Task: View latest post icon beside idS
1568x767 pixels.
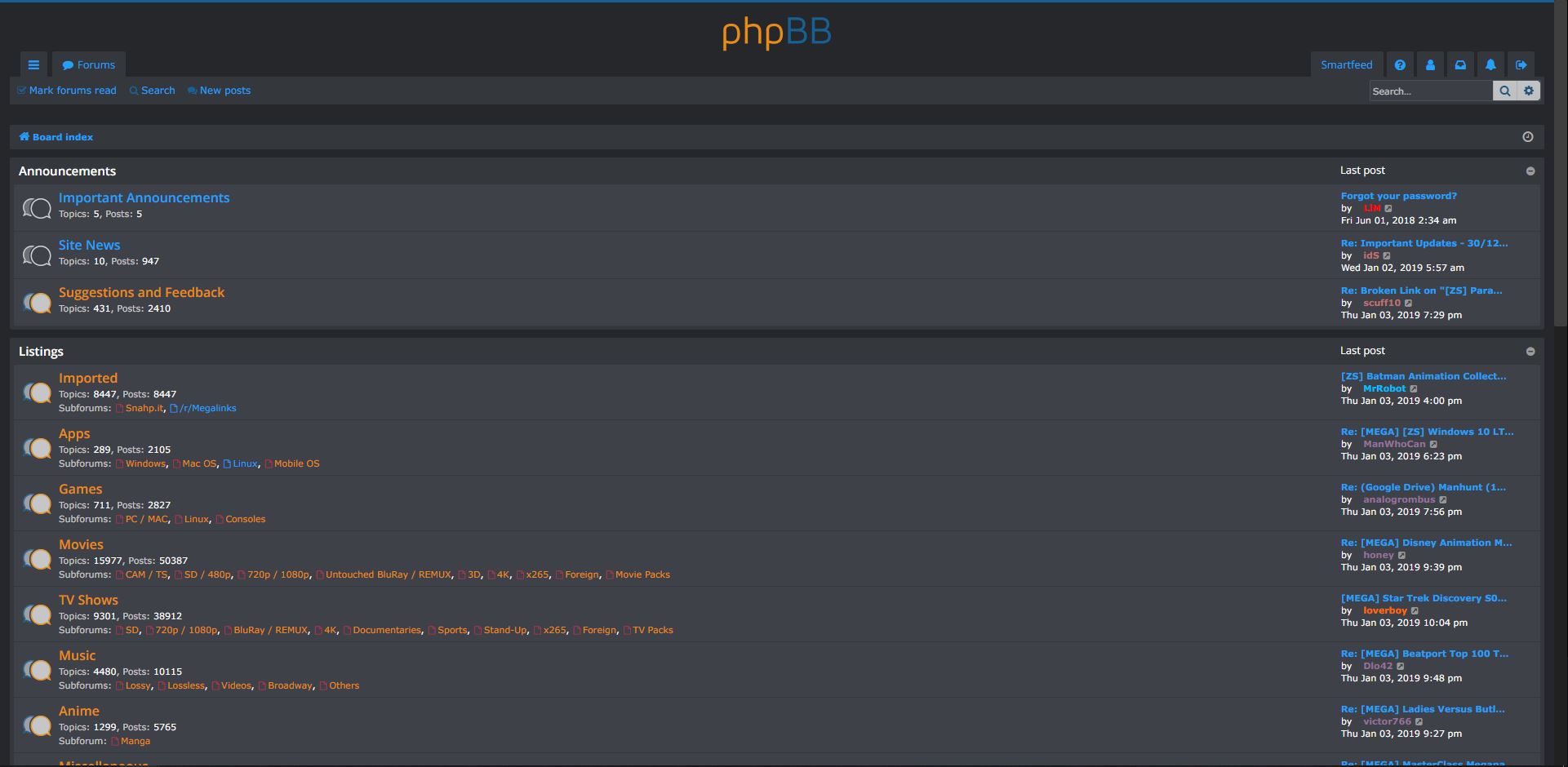Action: [1387, 256]
